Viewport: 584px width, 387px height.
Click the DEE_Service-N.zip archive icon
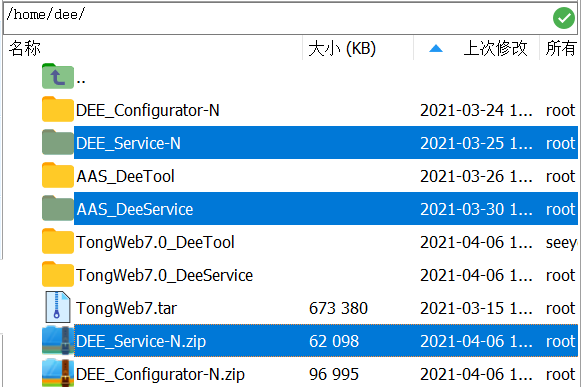click(58, 340)
